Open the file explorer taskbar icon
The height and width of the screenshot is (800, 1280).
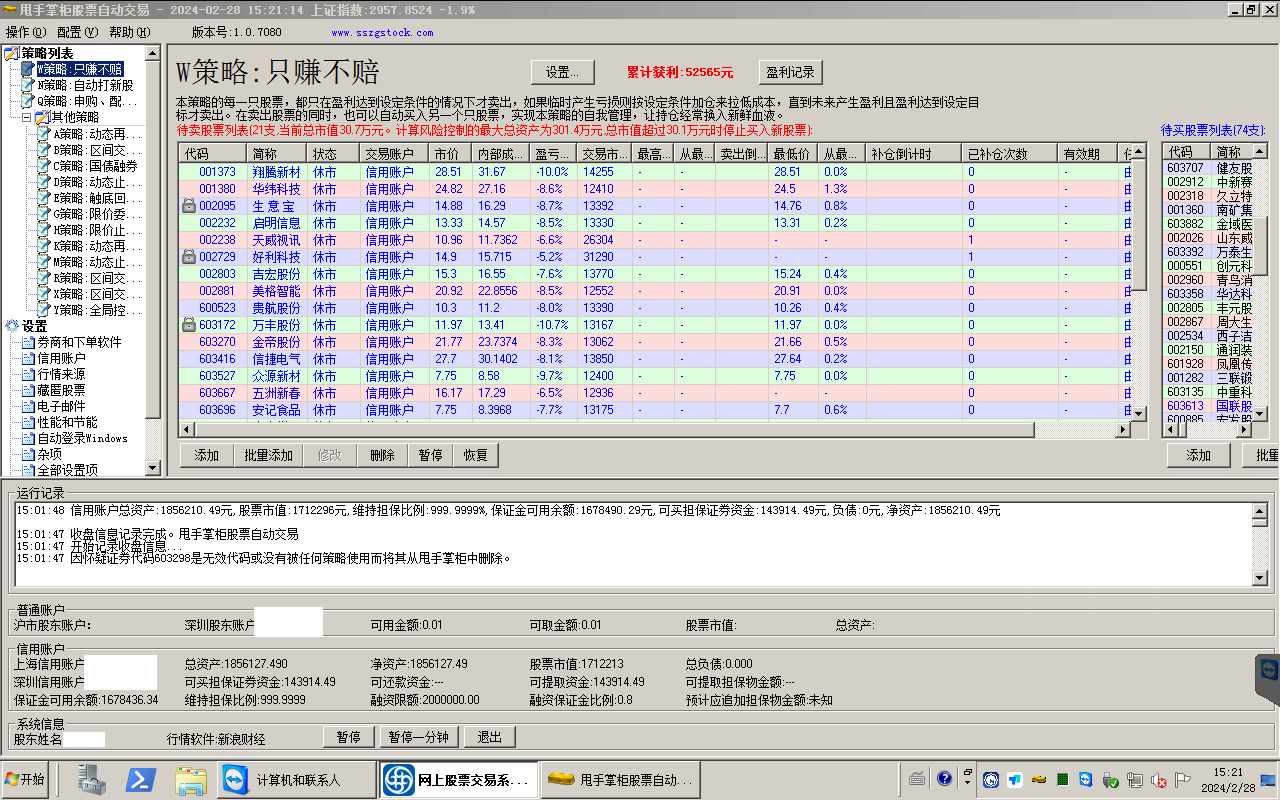pos(190,779)
